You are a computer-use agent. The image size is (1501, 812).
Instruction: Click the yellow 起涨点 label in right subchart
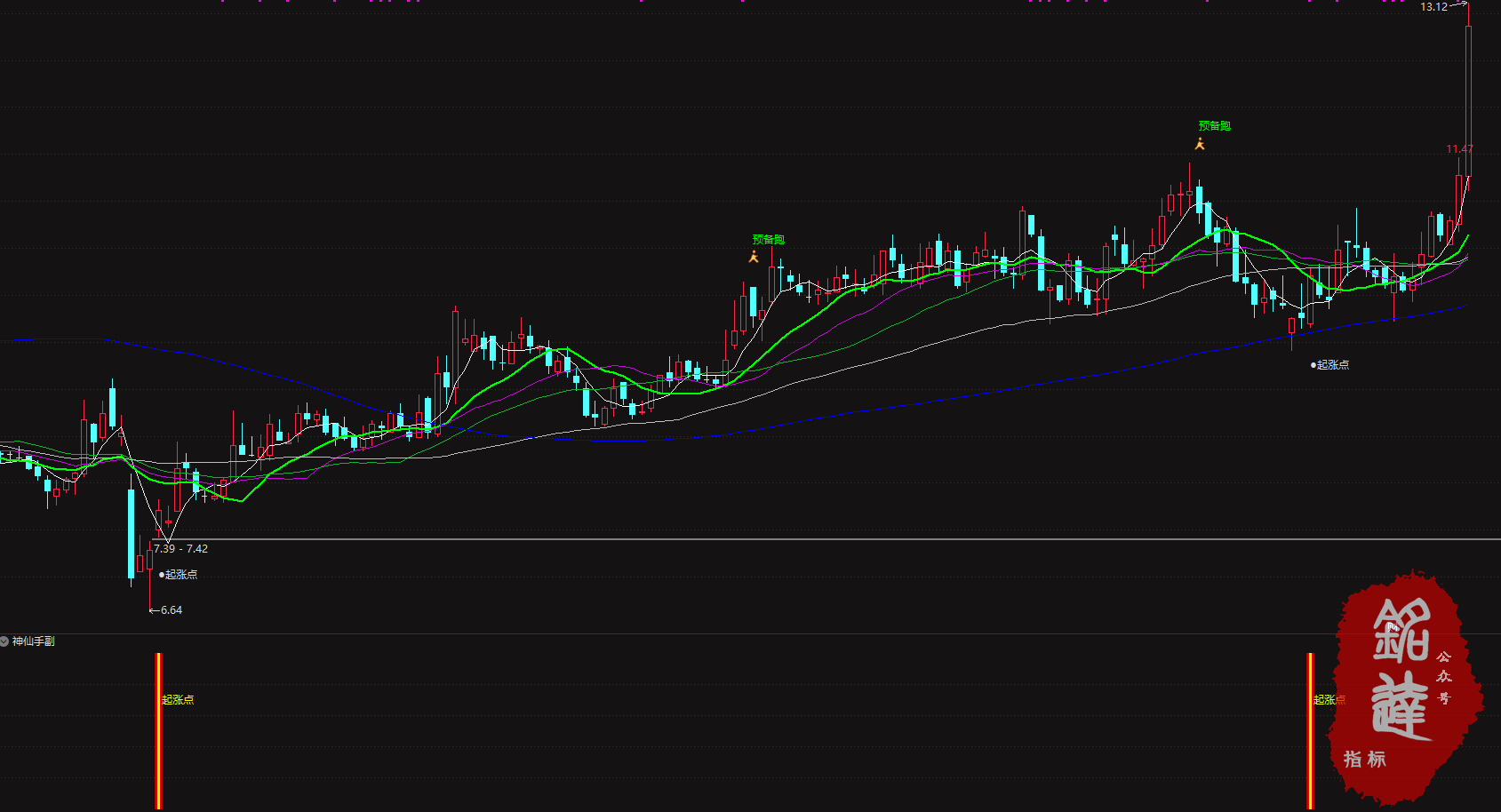(x=1329, y=700)
